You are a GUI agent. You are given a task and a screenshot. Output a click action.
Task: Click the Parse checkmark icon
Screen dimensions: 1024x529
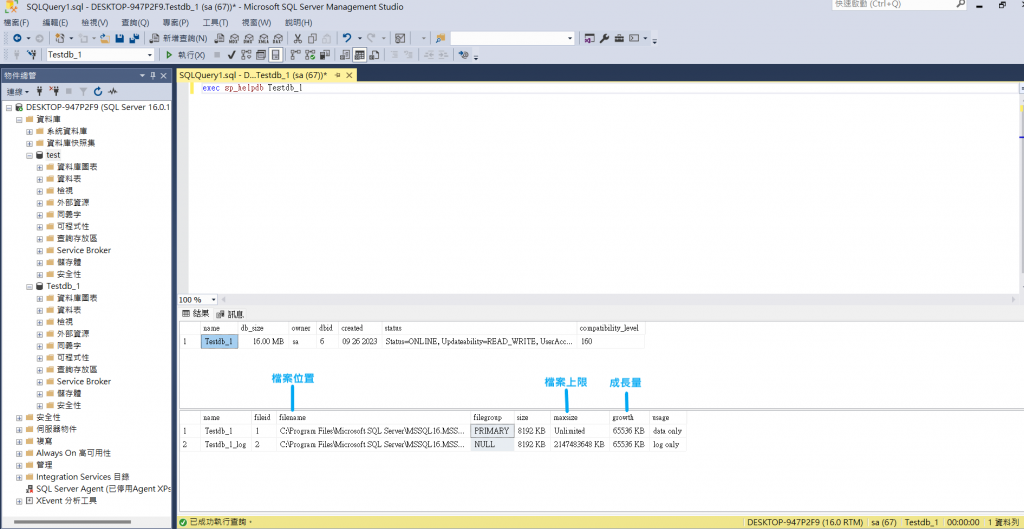pyautogui.click(x=231, y=55)
